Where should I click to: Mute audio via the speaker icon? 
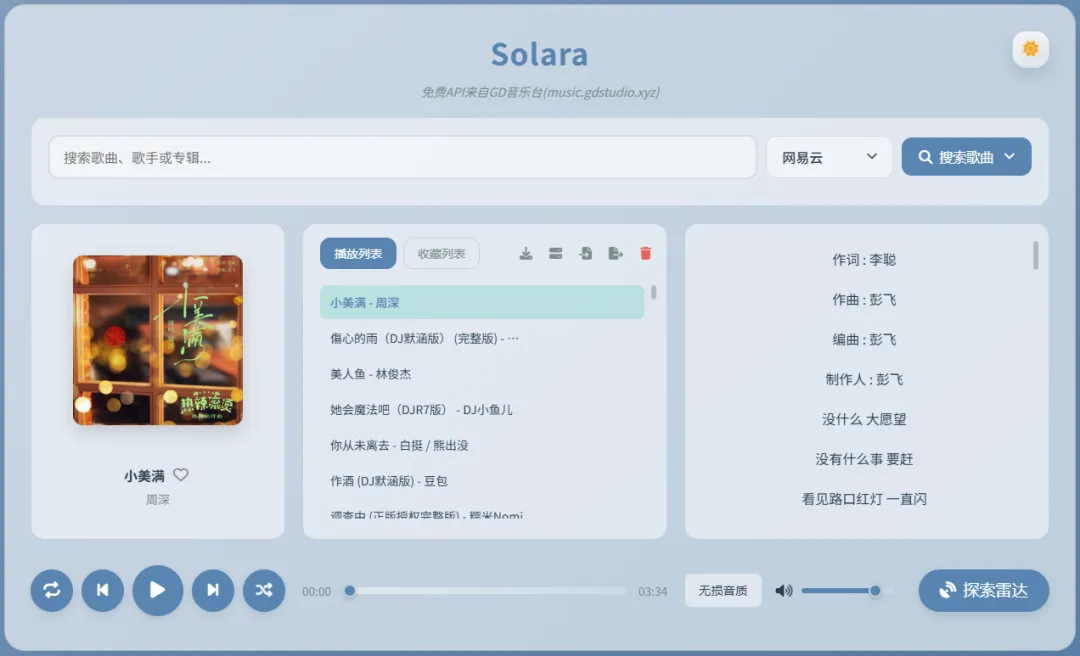click(783, 590)
